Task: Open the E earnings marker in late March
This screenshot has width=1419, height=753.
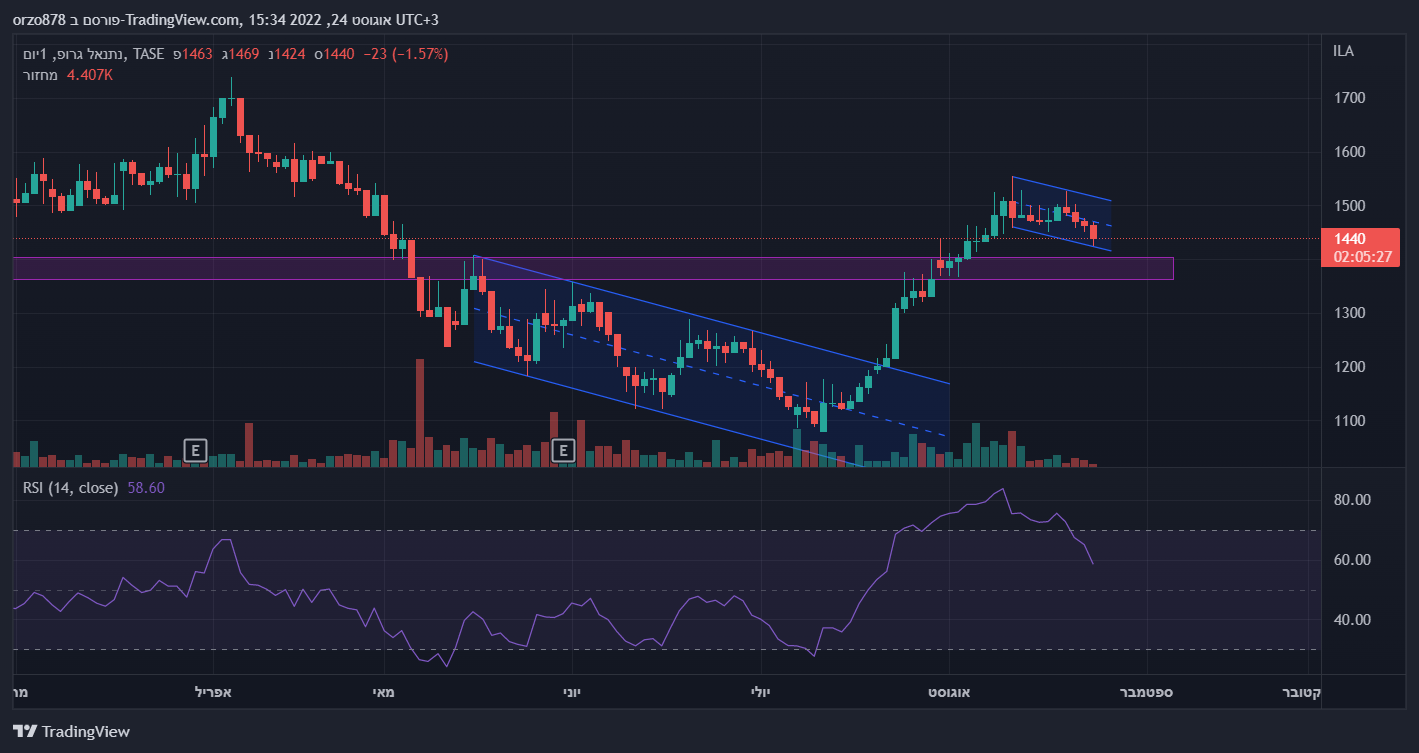Action: pyautogui.click(x=196, y=451)
